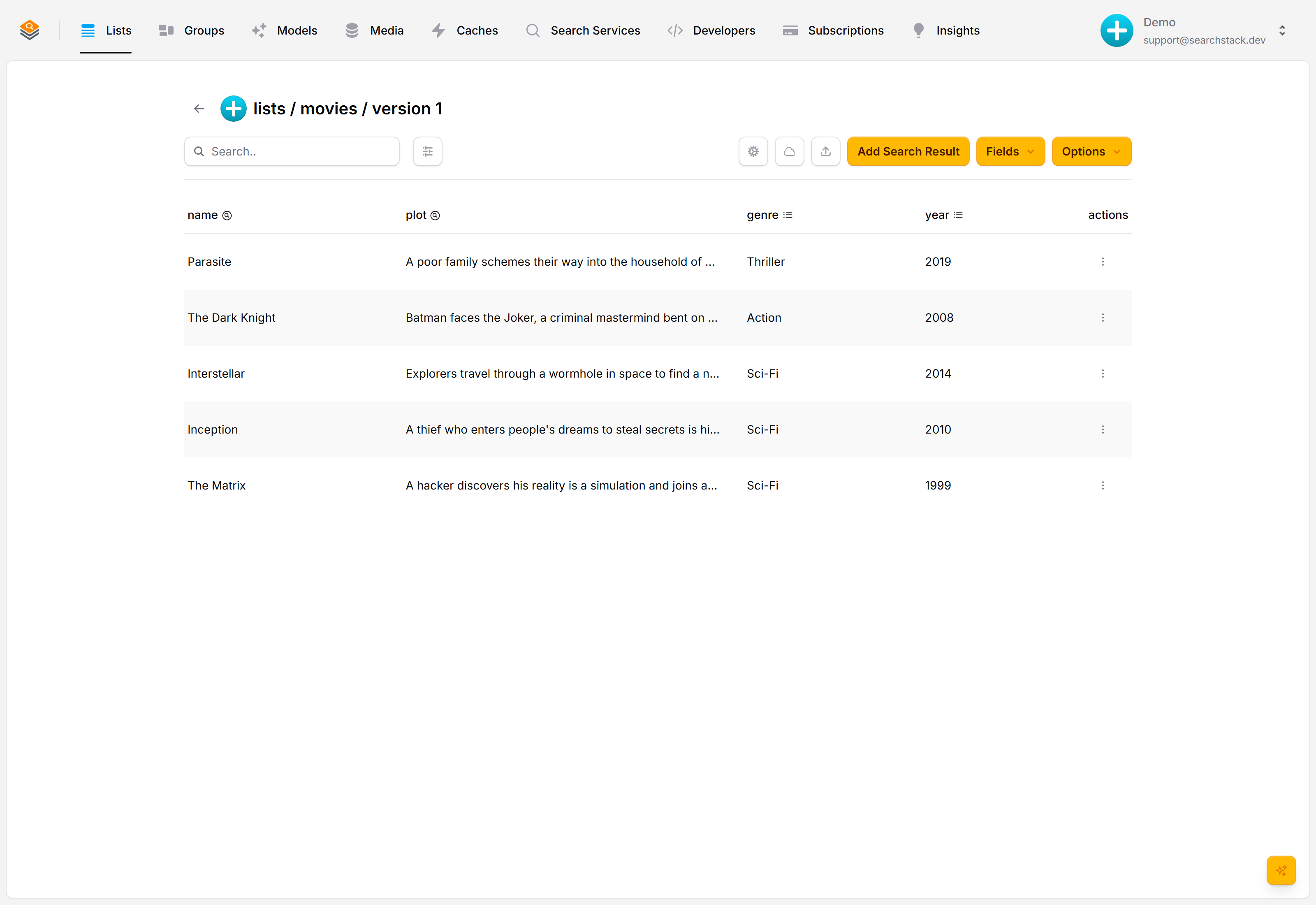Open actions menu for The Dark Knight
The height and width of the screenshot is (905, 1316).
coord(1102,318)
